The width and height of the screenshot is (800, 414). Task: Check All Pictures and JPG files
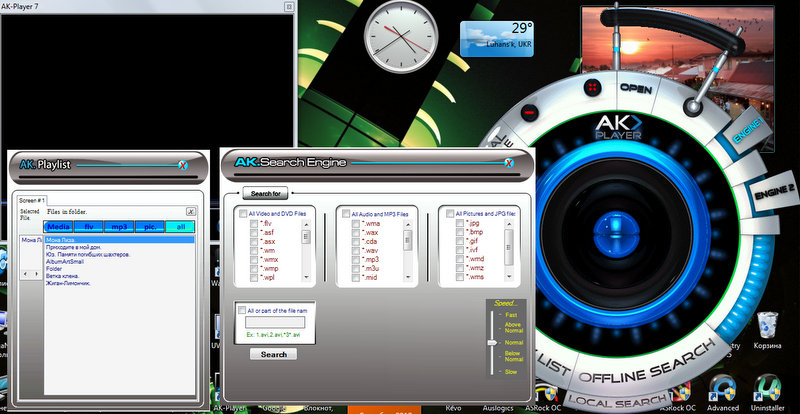(x=450, y=213)
